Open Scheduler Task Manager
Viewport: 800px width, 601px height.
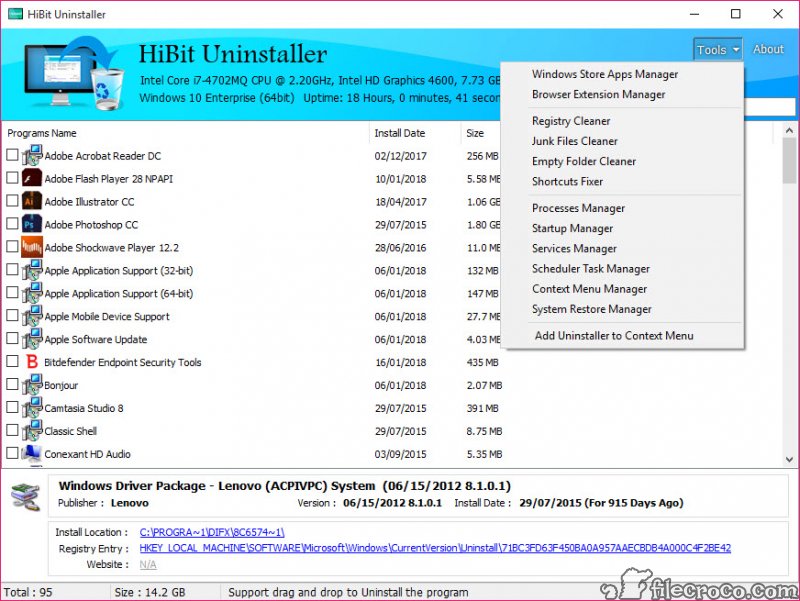[x=591, y=268]
